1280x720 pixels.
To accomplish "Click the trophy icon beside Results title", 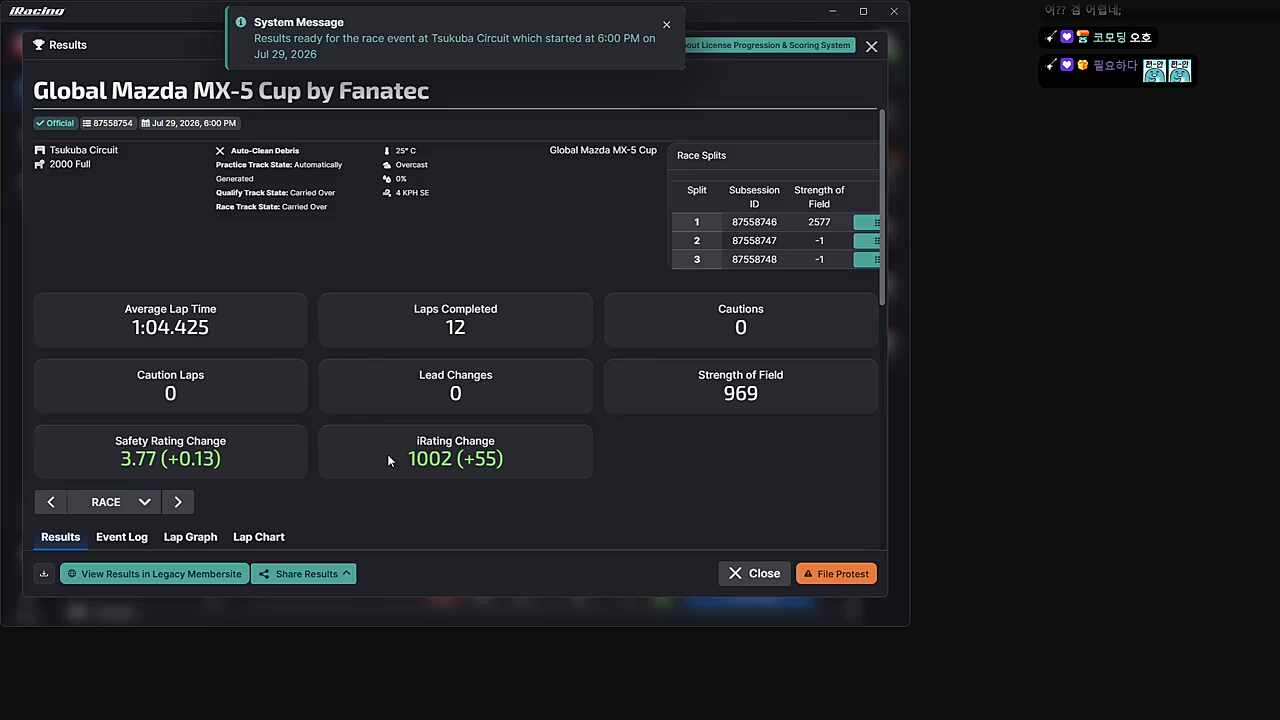I will [x=39, y=45].
